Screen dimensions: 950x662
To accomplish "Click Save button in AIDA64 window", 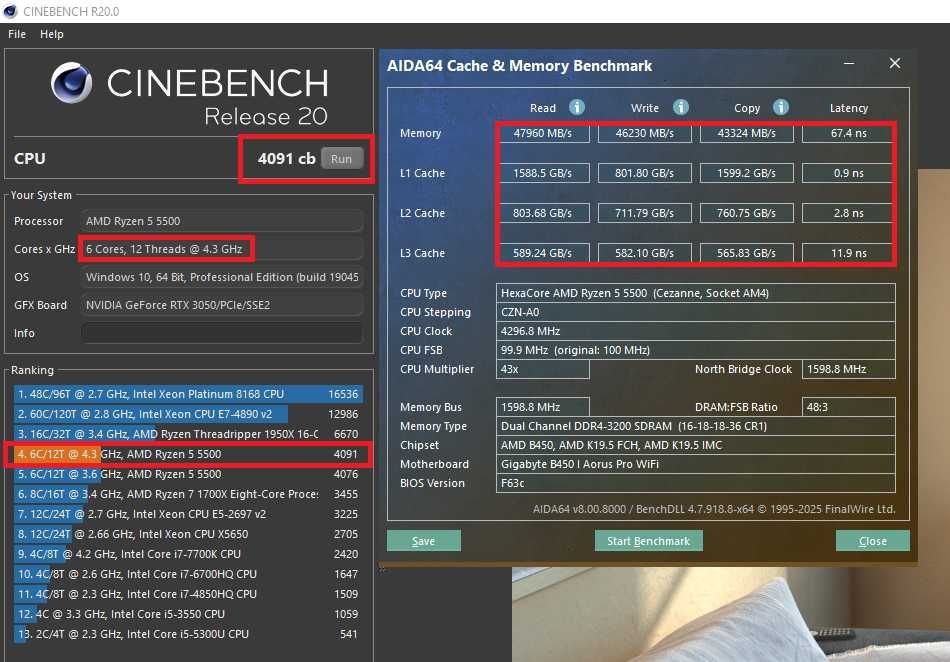I will (424, 541).
